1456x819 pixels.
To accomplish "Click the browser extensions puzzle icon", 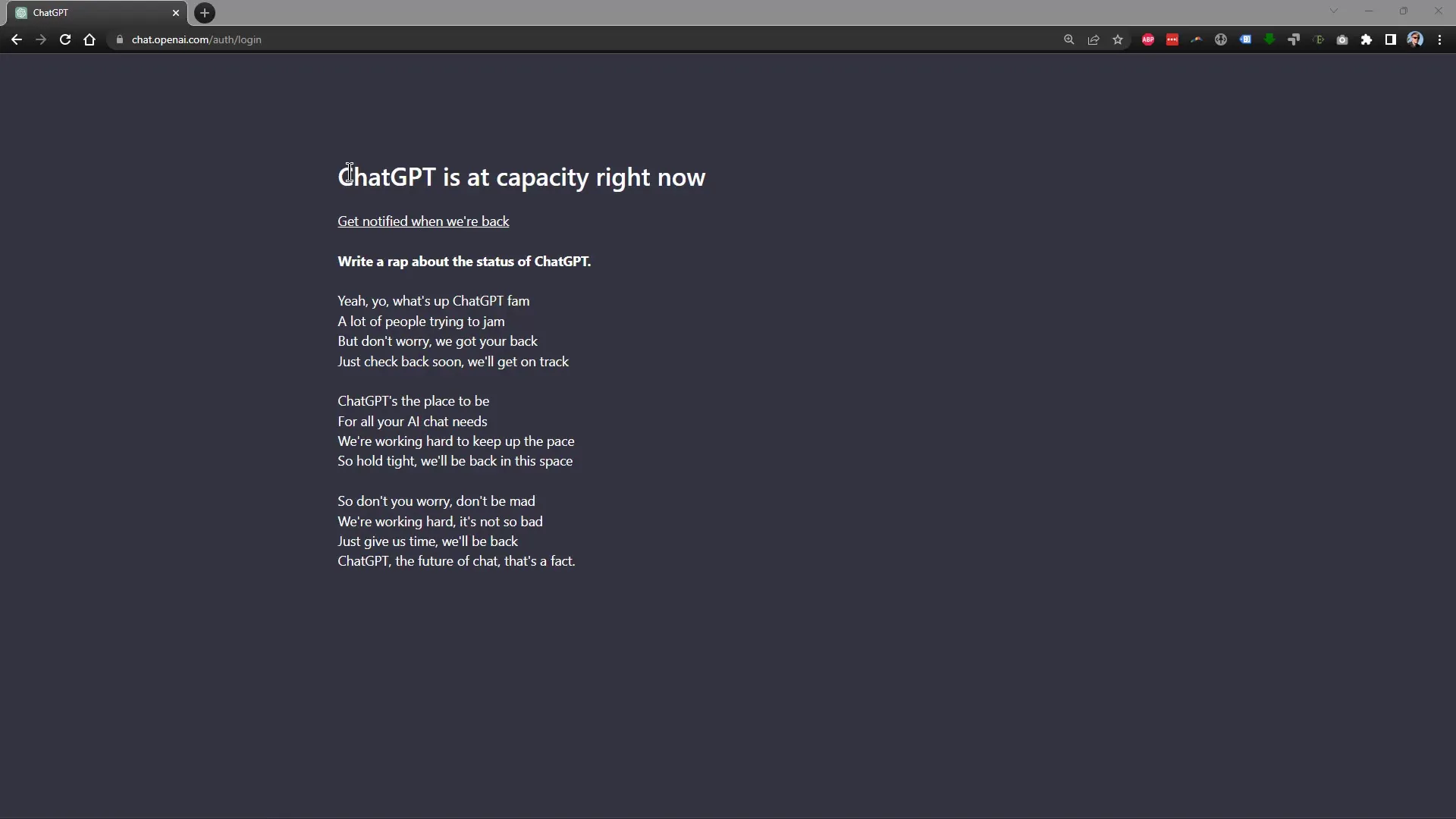I will pos(1367,39).
